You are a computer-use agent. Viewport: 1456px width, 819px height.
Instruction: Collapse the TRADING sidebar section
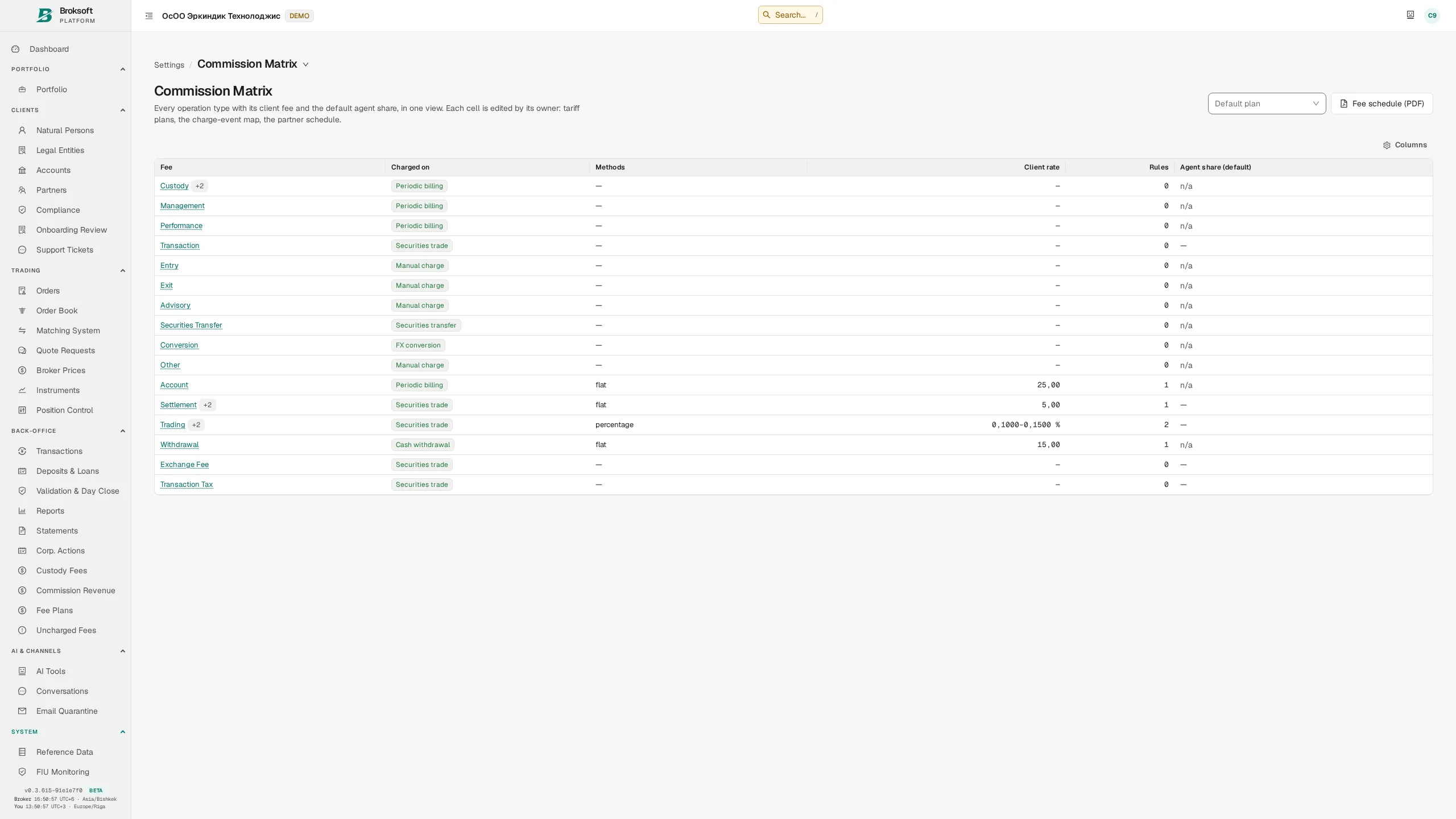click(123, 271)
